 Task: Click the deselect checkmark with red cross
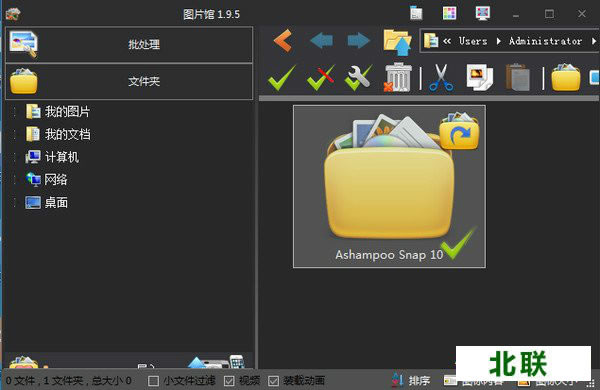click(321, 78)
